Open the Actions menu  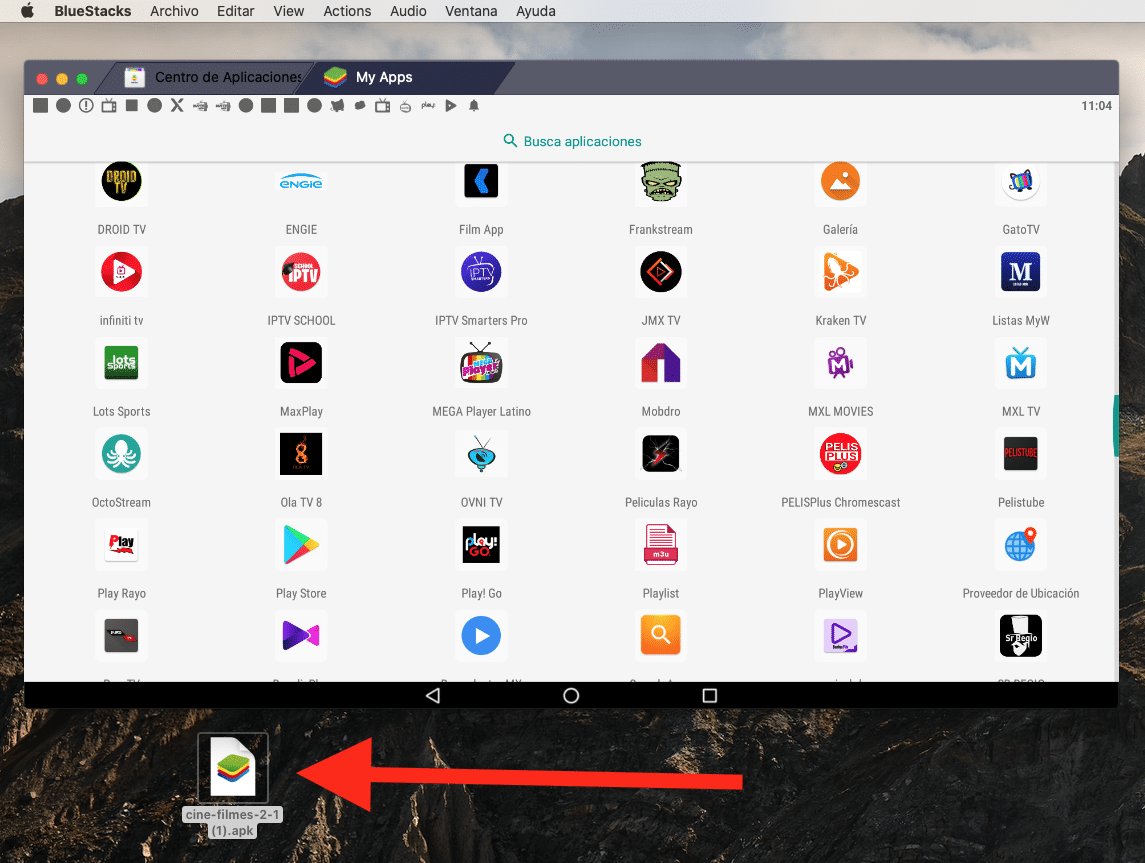pyautogui.click(x=347, y=11)
